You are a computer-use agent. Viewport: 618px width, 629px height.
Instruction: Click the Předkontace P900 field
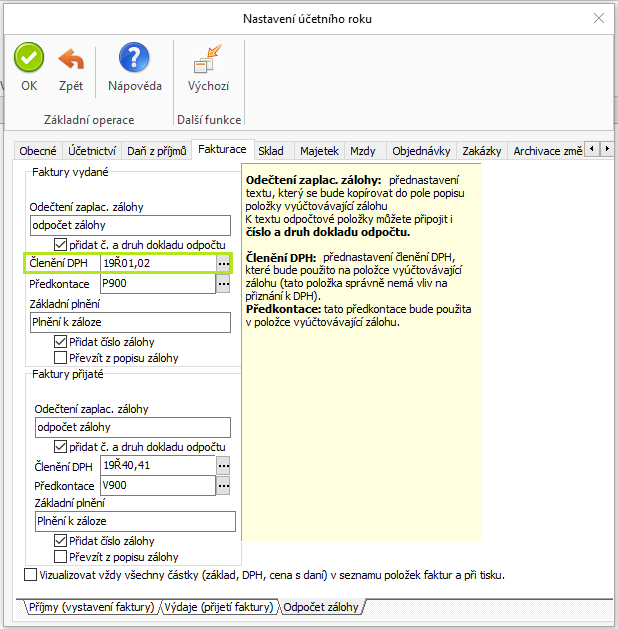point(158,284)
